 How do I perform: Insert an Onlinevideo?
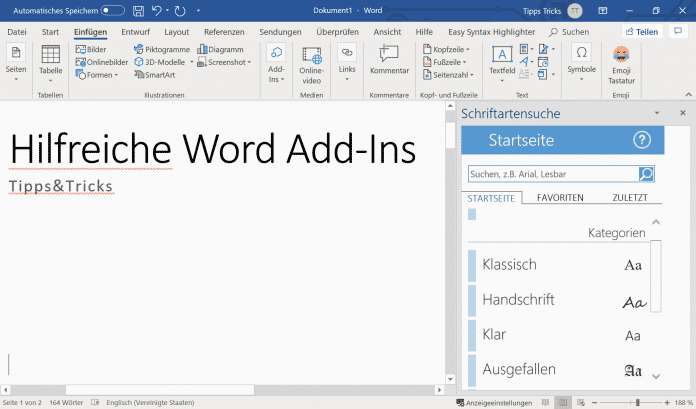click(311, 62)
